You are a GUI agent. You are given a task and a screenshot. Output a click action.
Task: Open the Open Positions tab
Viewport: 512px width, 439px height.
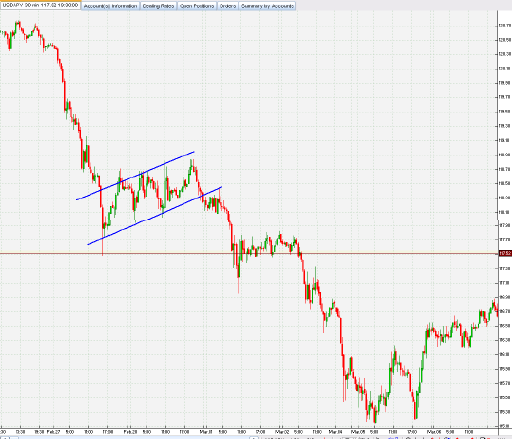coord(197,6)
